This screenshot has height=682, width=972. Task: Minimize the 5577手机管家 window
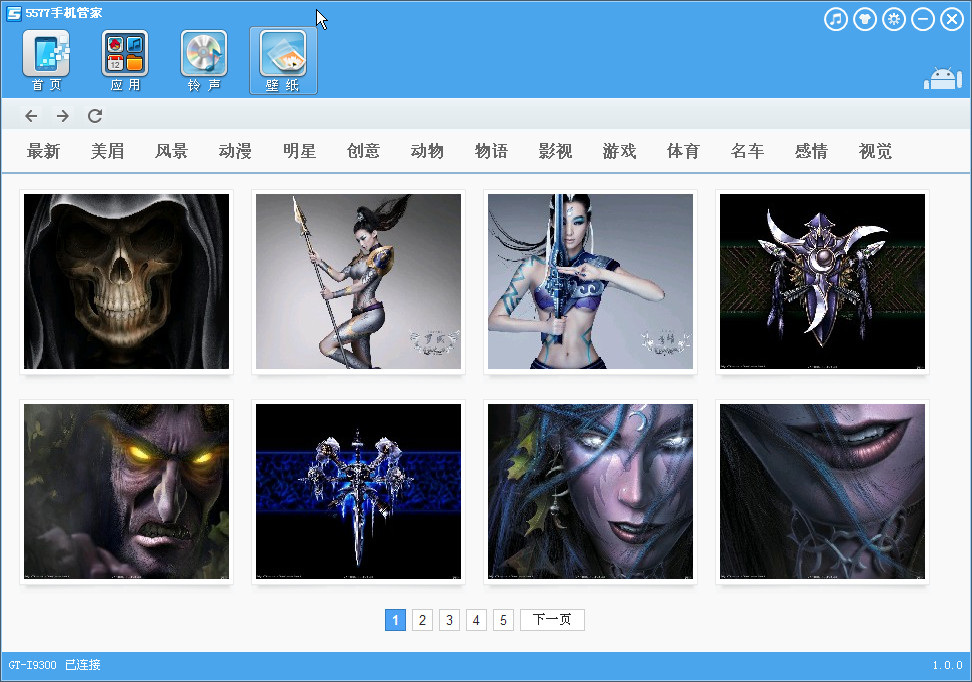[x=923, y=19]
